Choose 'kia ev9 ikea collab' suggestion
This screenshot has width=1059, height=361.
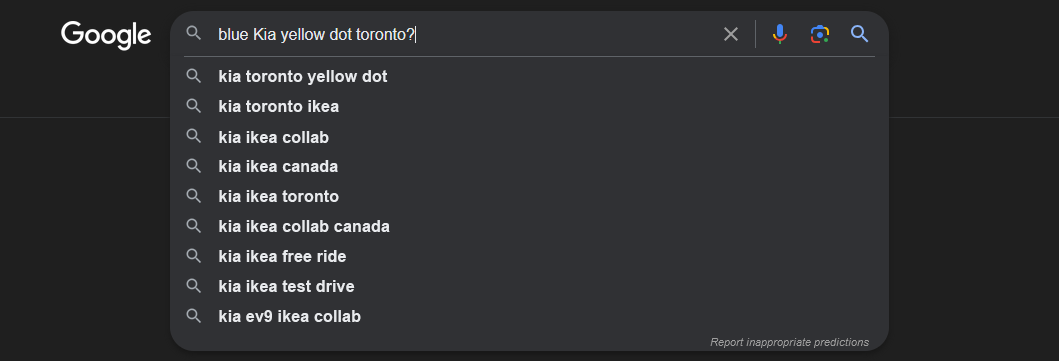coord(530,316)
